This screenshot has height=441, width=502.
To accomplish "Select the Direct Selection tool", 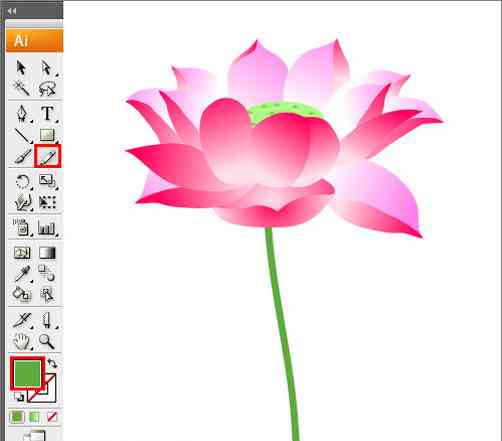I will (x=47, y=68).
